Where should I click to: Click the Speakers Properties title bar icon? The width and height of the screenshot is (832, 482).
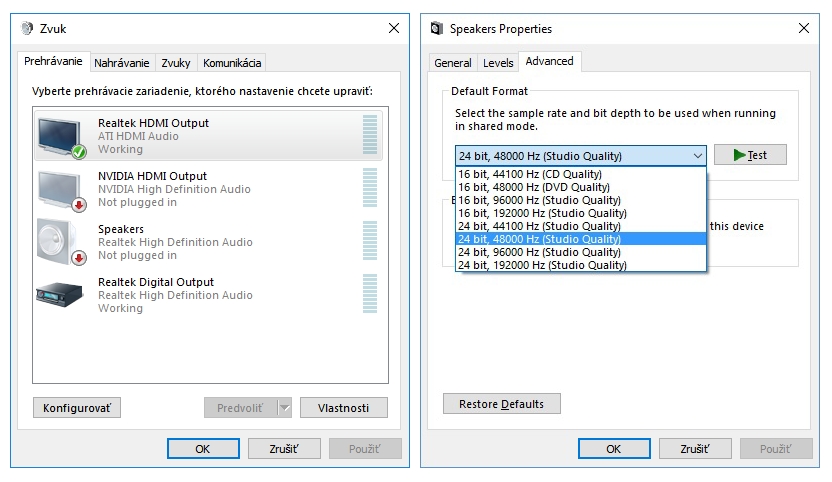pos(436,29)
